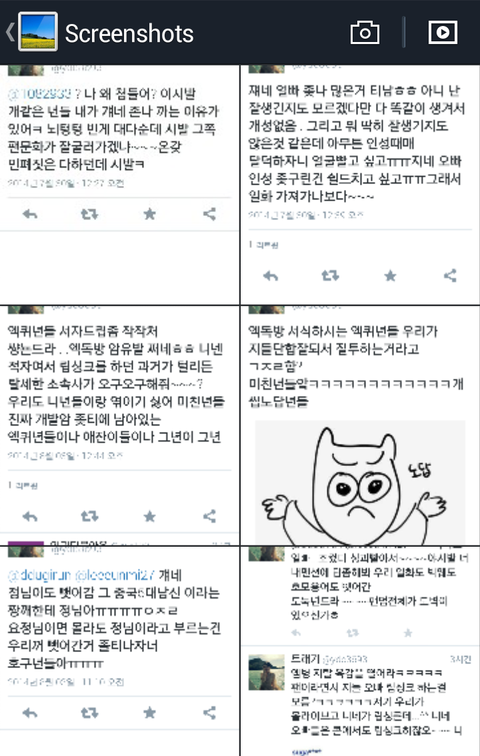The image size is (480, 756).
Task: Open the camera from the top bar
Action: click(x=364, y=33)
